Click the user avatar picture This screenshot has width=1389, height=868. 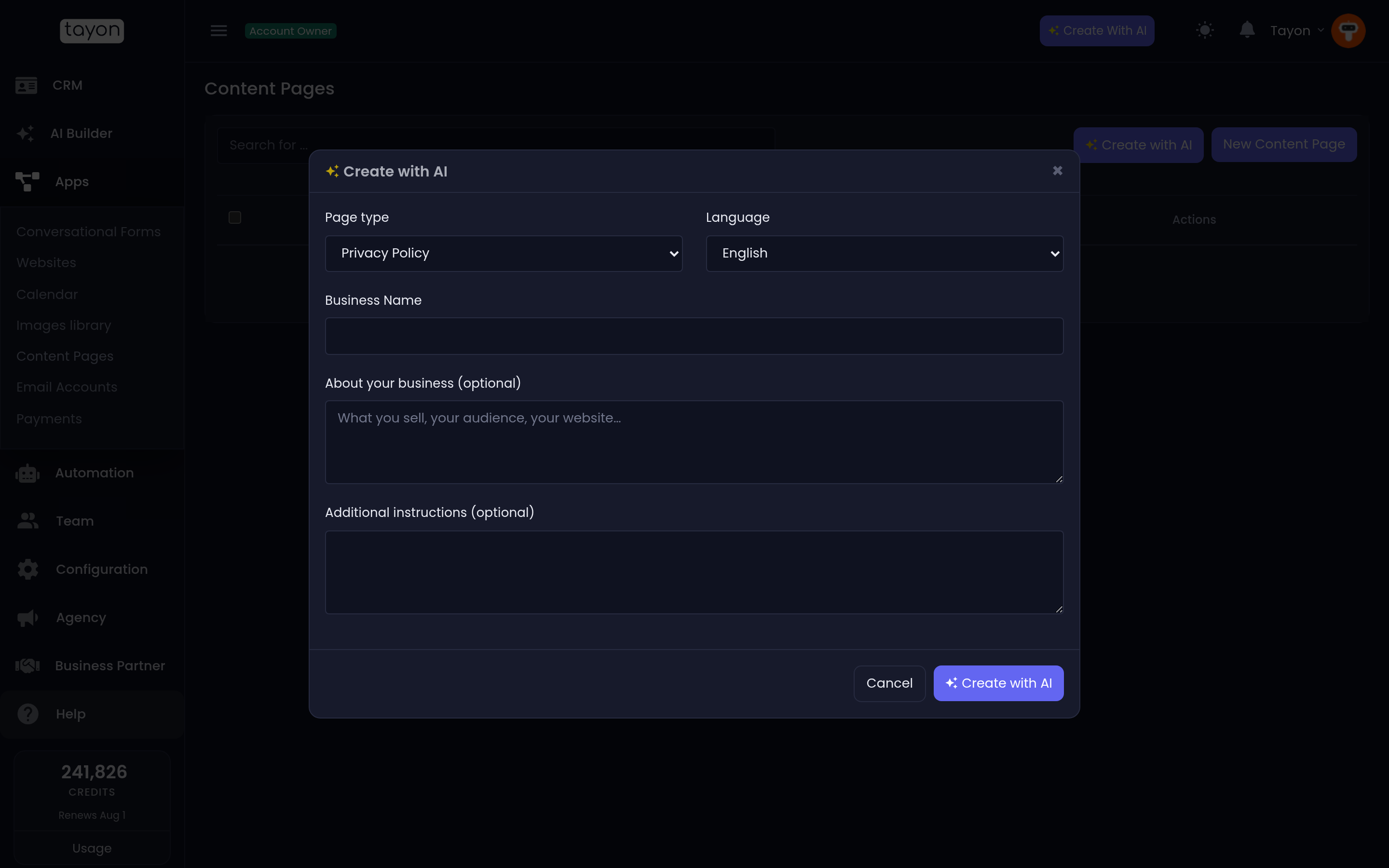point(1348,30)
